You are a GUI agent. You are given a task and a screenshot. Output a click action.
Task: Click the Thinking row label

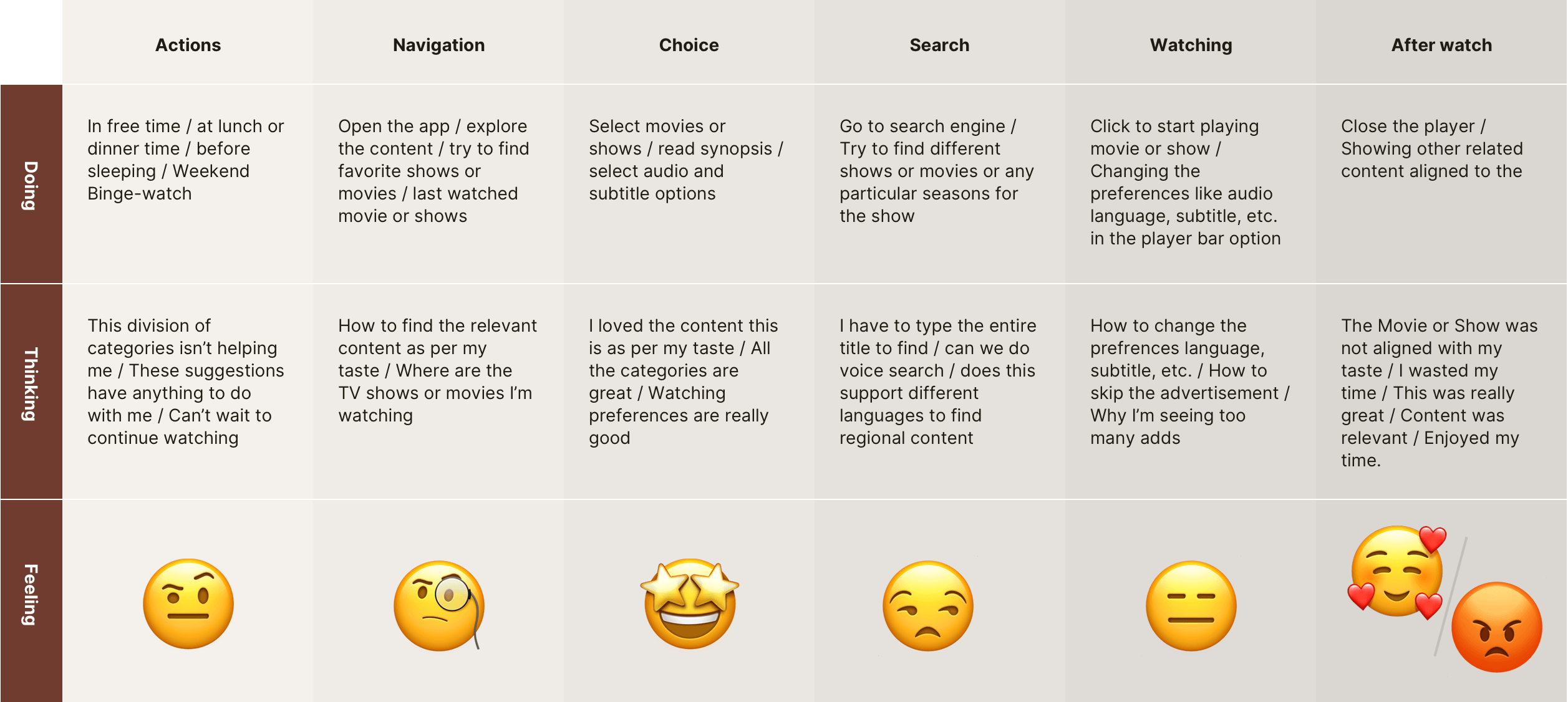[31, 384]
